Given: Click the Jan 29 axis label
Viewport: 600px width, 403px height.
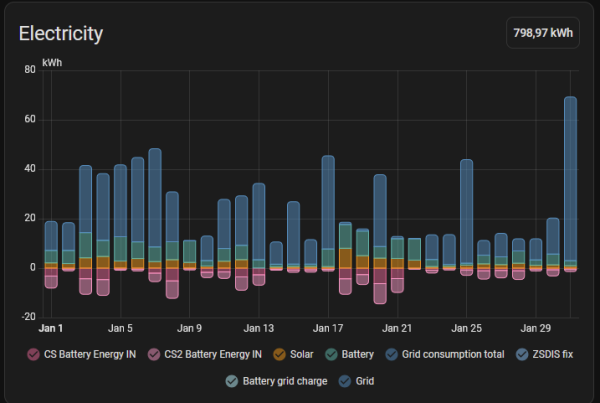Looking at the screenshot, I should (536, 328).
